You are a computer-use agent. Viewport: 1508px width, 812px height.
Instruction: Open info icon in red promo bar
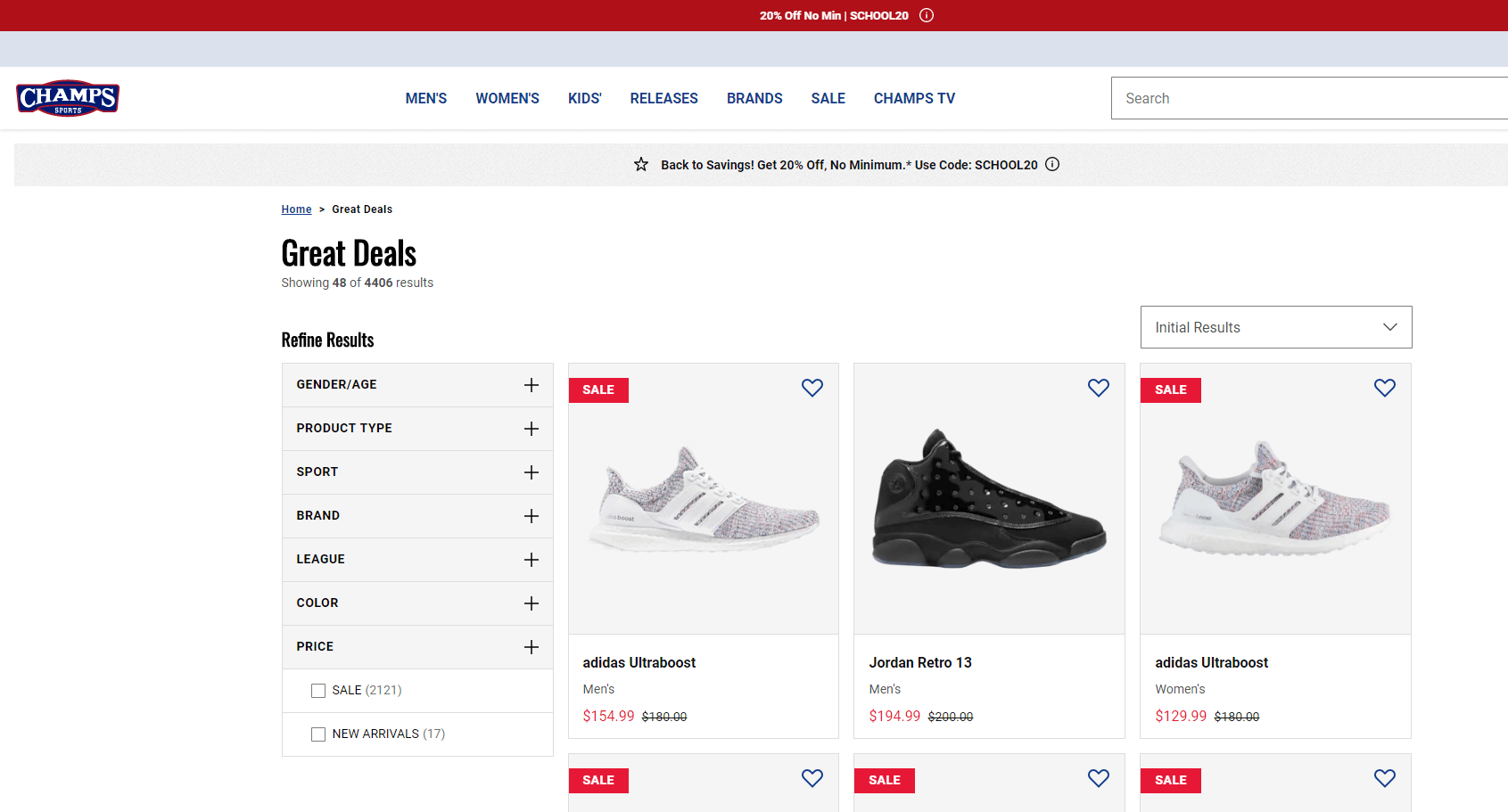click(x=927, y=15)
